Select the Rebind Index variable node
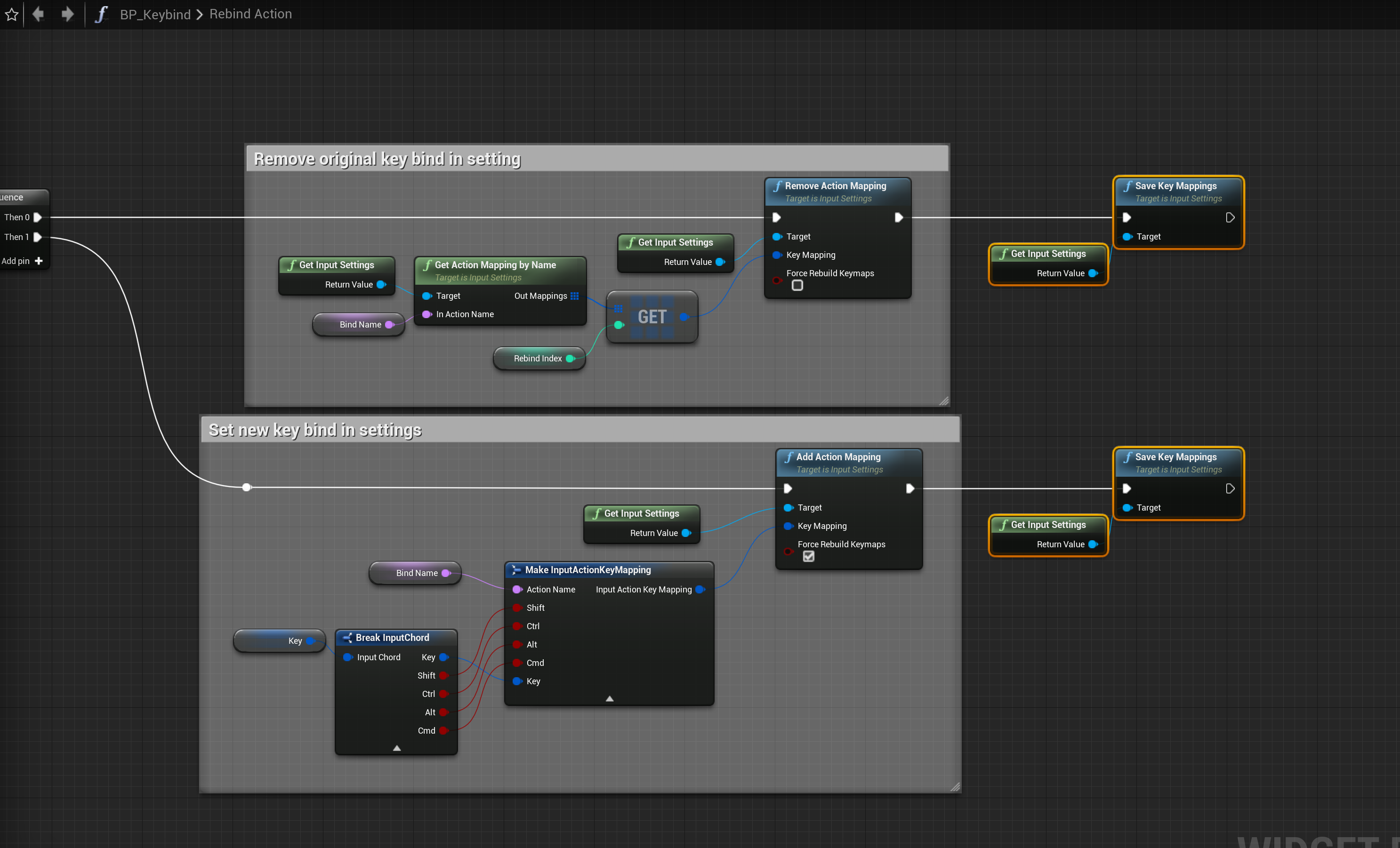The image size is (1400, 848). click(537, 359)
